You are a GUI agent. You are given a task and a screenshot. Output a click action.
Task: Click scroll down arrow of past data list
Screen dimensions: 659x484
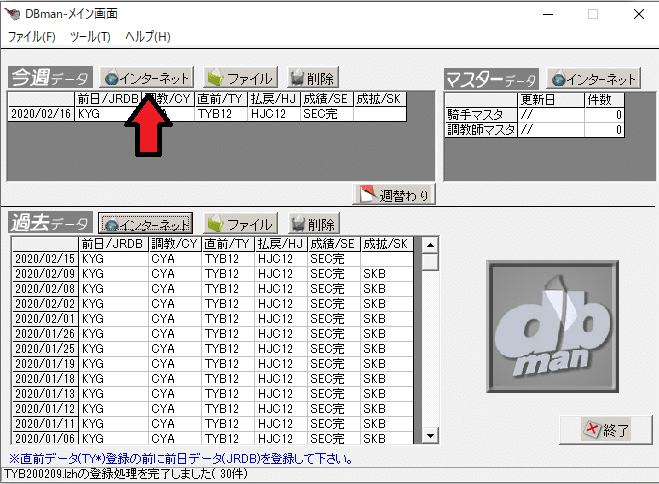click(430, 436)
